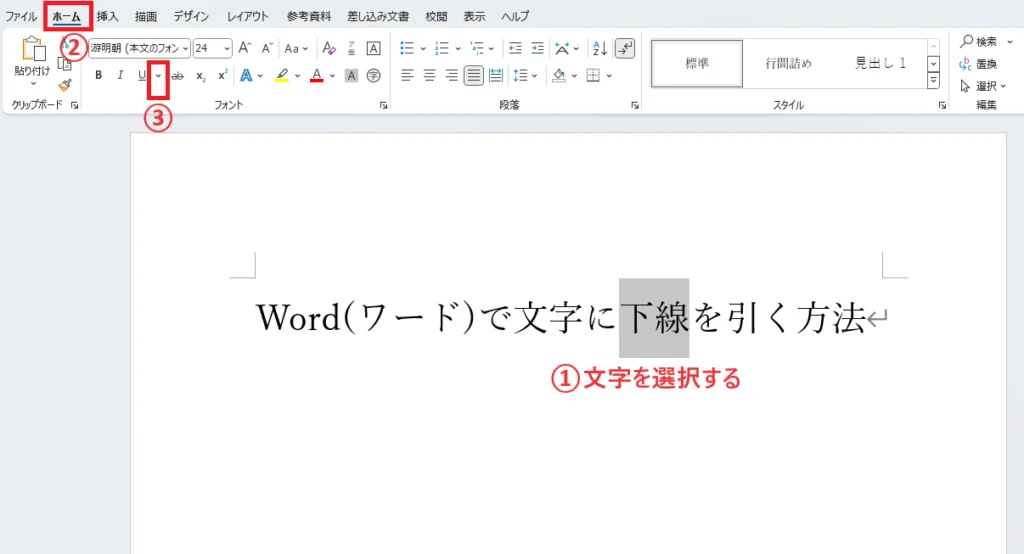This screenshot has width=1024, height=554.
Task: Click the distributed alignment icon
Action: click(496, 76)
